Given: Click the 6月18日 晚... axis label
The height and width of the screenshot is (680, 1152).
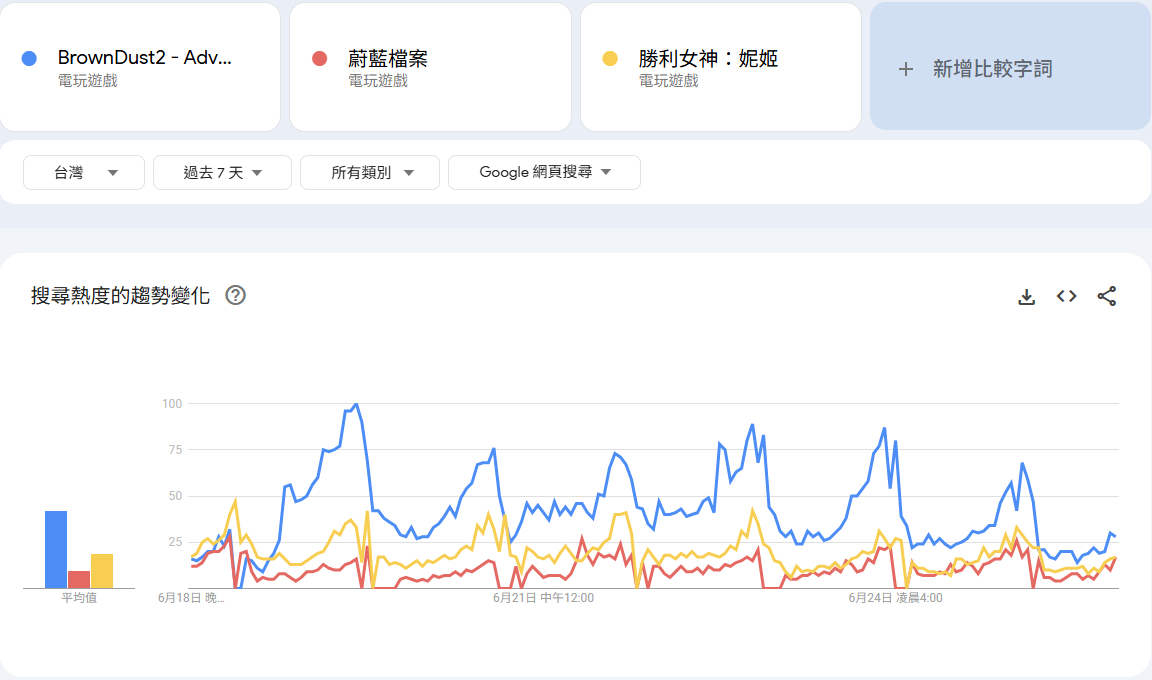Looking at the screenshot, I should coord(191,598).
